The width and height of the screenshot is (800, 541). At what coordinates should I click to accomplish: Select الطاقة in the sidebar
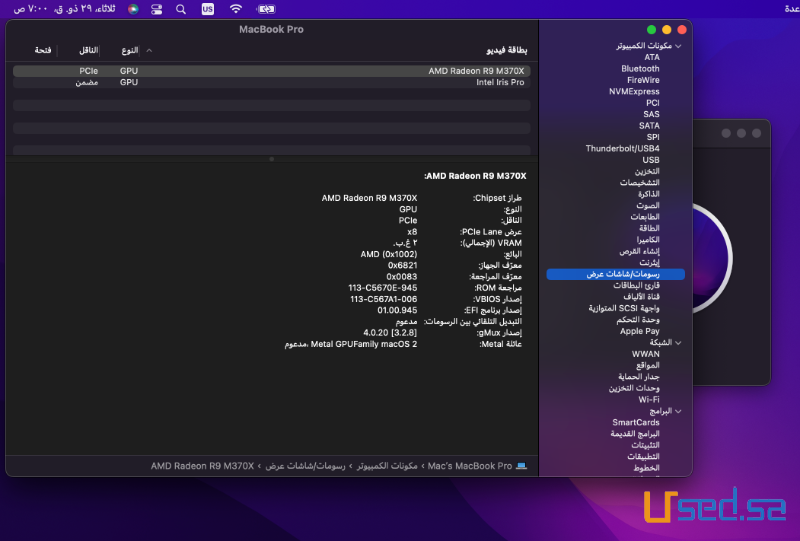point(649,228)
